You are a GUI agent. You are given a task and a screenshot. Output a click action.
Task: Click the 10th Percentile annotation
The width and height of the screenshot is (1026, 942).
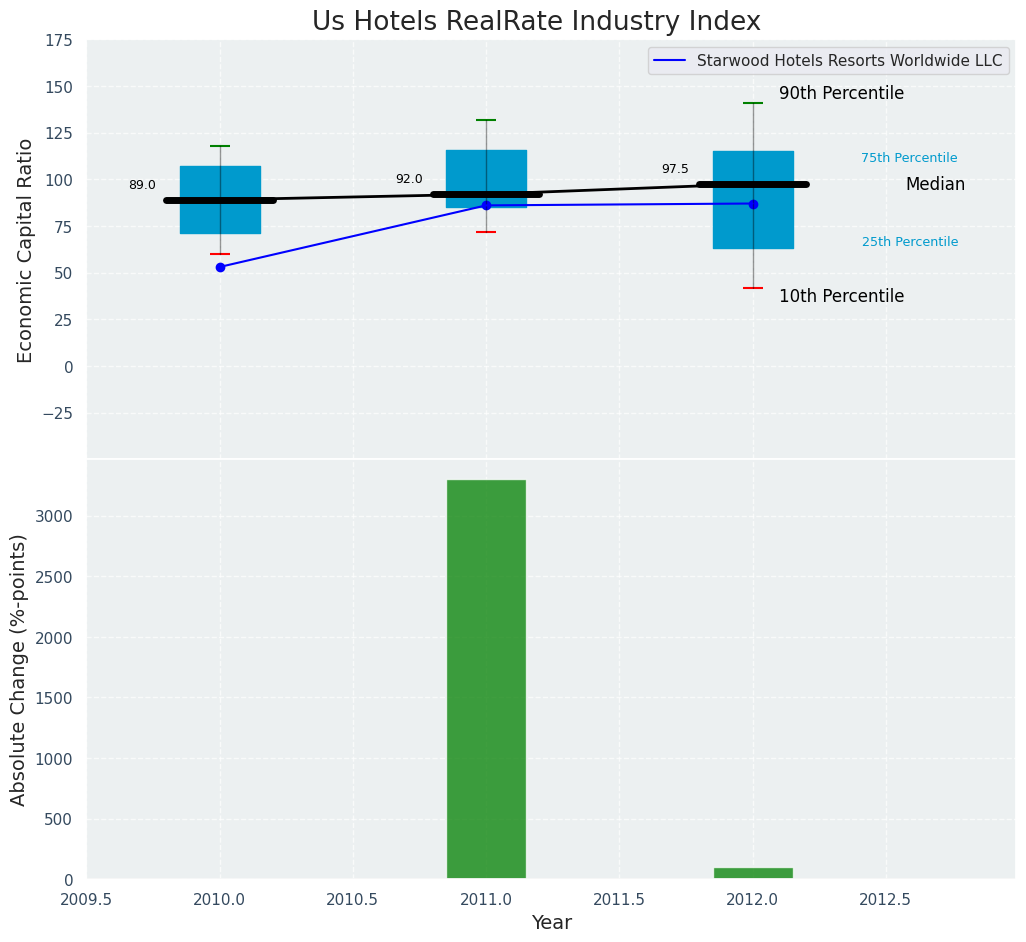pos(841,296)
